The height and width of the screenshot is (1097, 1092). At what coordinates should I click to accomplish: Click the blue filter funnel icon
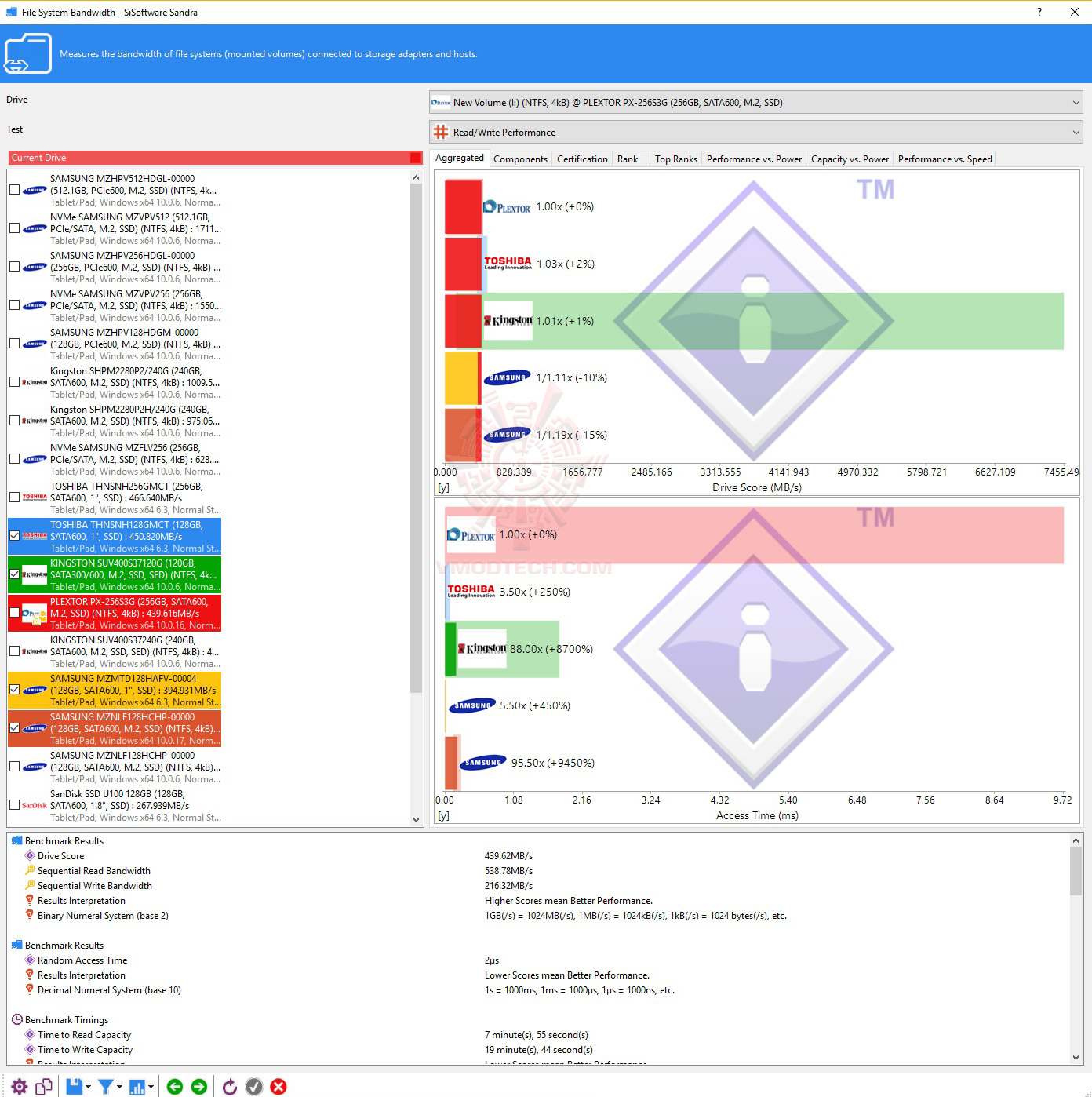point(105,1086)
